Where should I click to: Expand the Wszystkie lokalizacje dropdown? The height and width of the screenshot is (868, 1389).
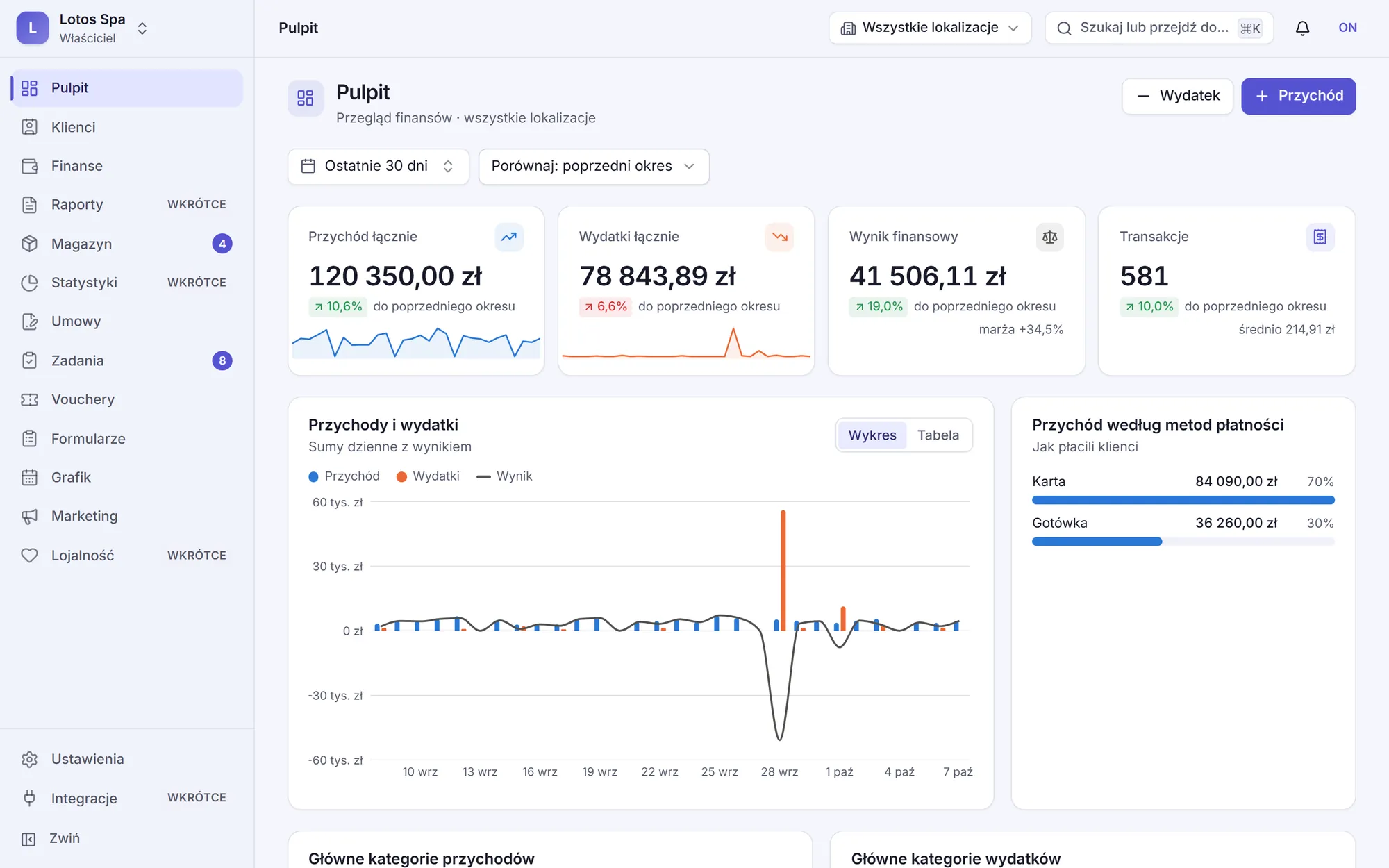[x=930, y=28]
